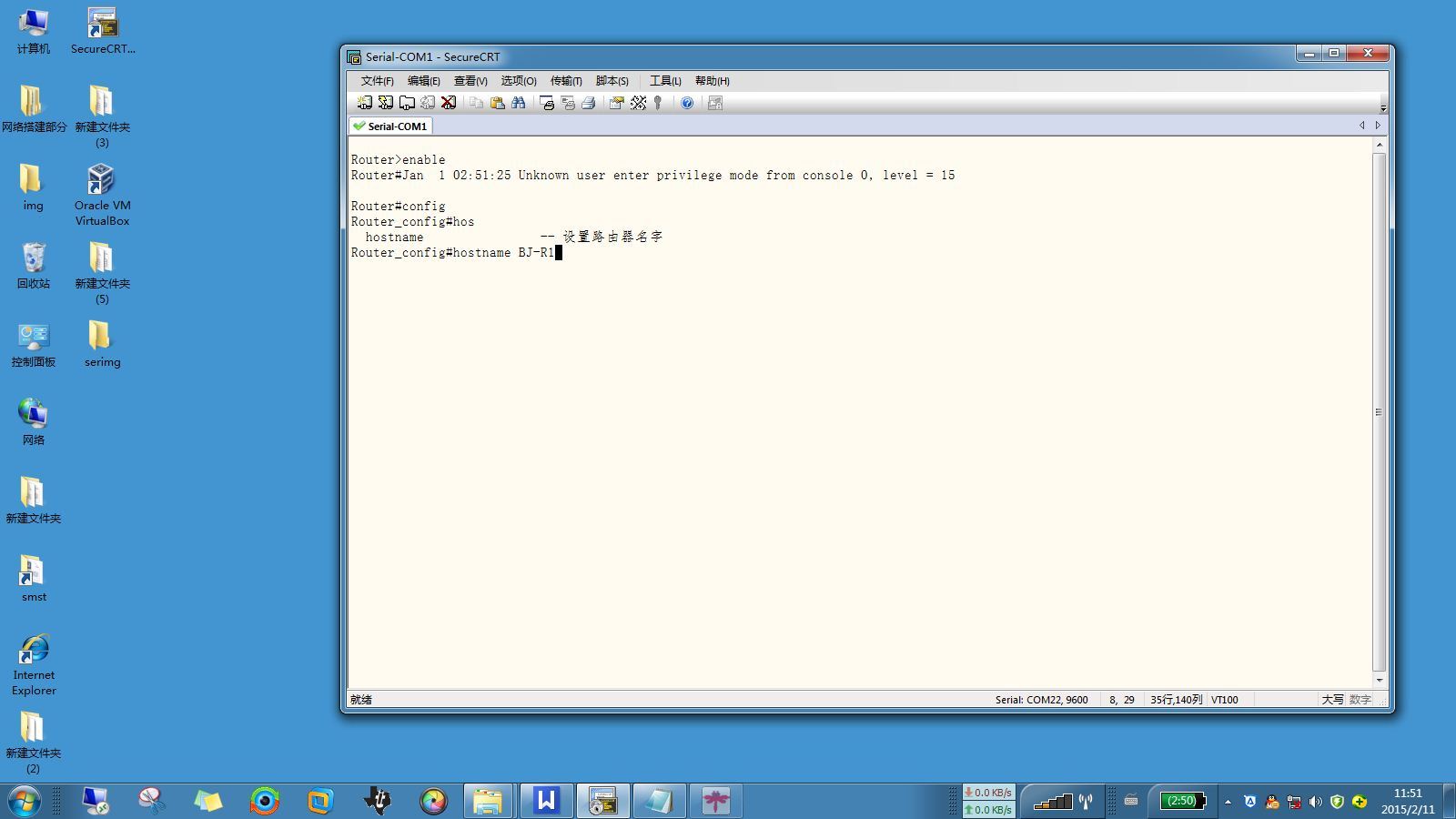Click terminal scrollbar up arrow
Image resolution: width=1456 pixels, height=819 pixels.
(x=1380, y=145)
